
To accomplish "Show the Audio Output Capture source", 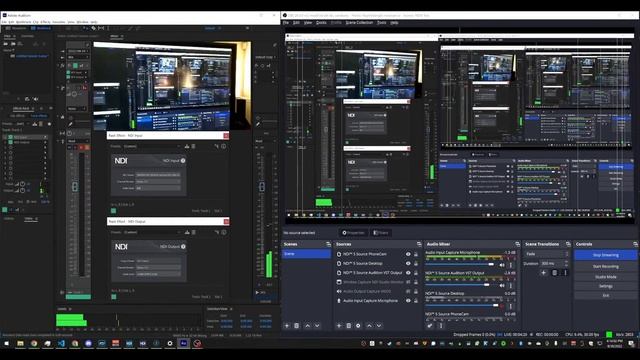I will 408,291.
